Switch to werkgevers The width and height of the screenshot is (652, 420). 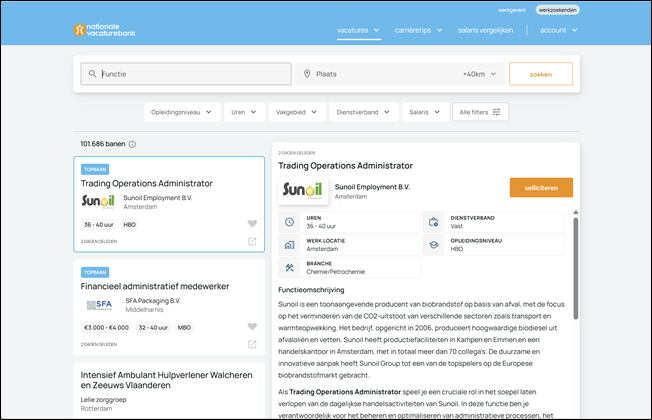512,10
